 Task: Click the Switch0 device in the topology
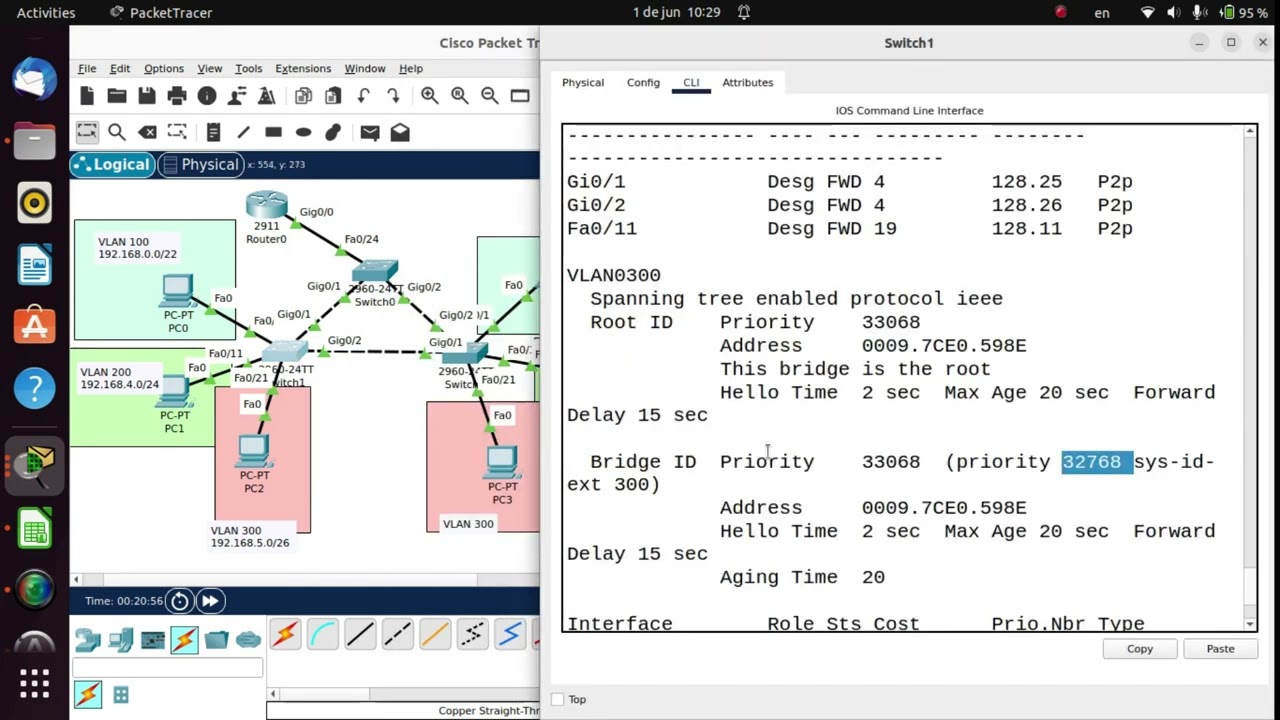click(x=375, y=271)
